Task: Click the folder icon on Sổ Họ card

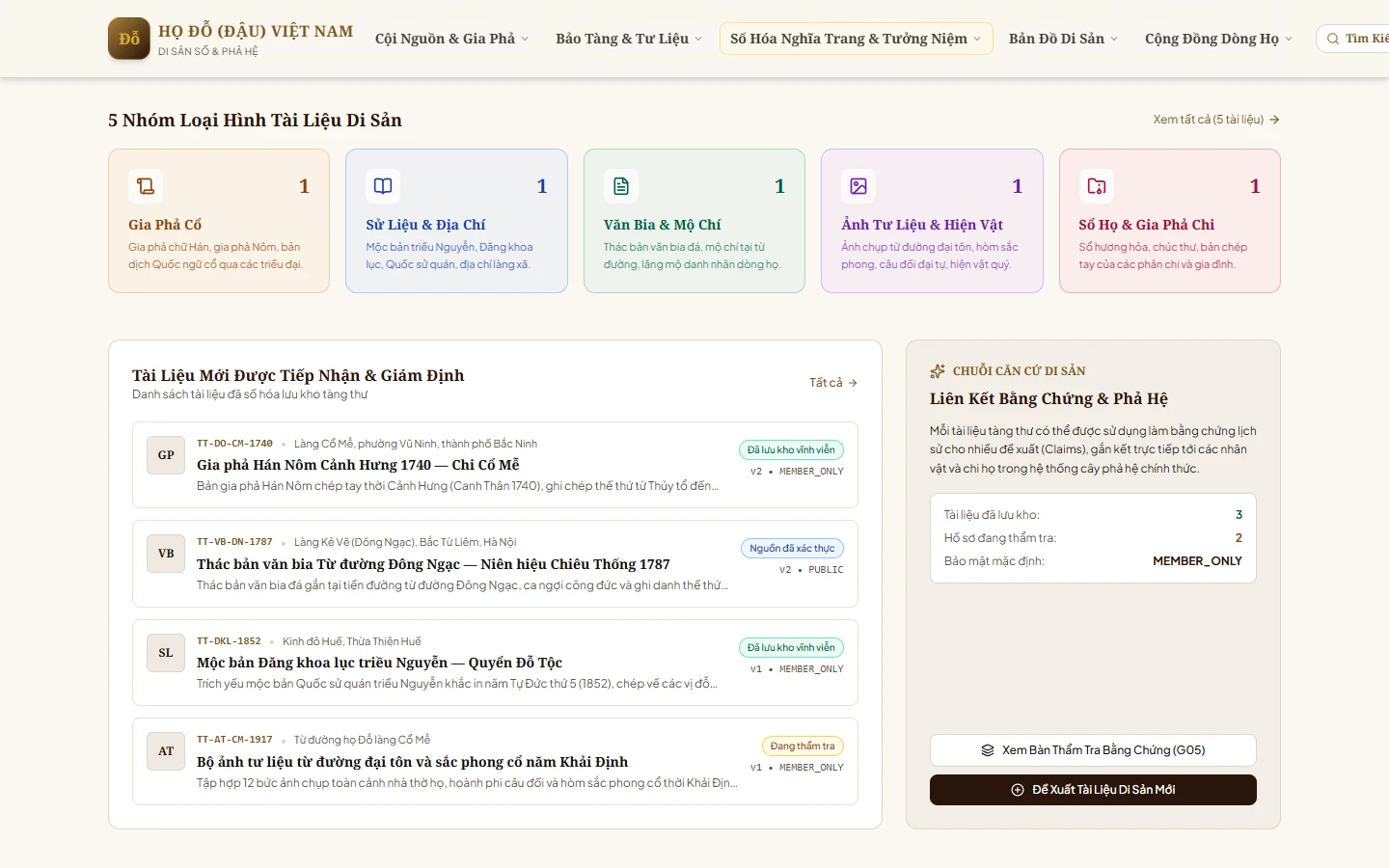Action: [x=1097, y=186]
